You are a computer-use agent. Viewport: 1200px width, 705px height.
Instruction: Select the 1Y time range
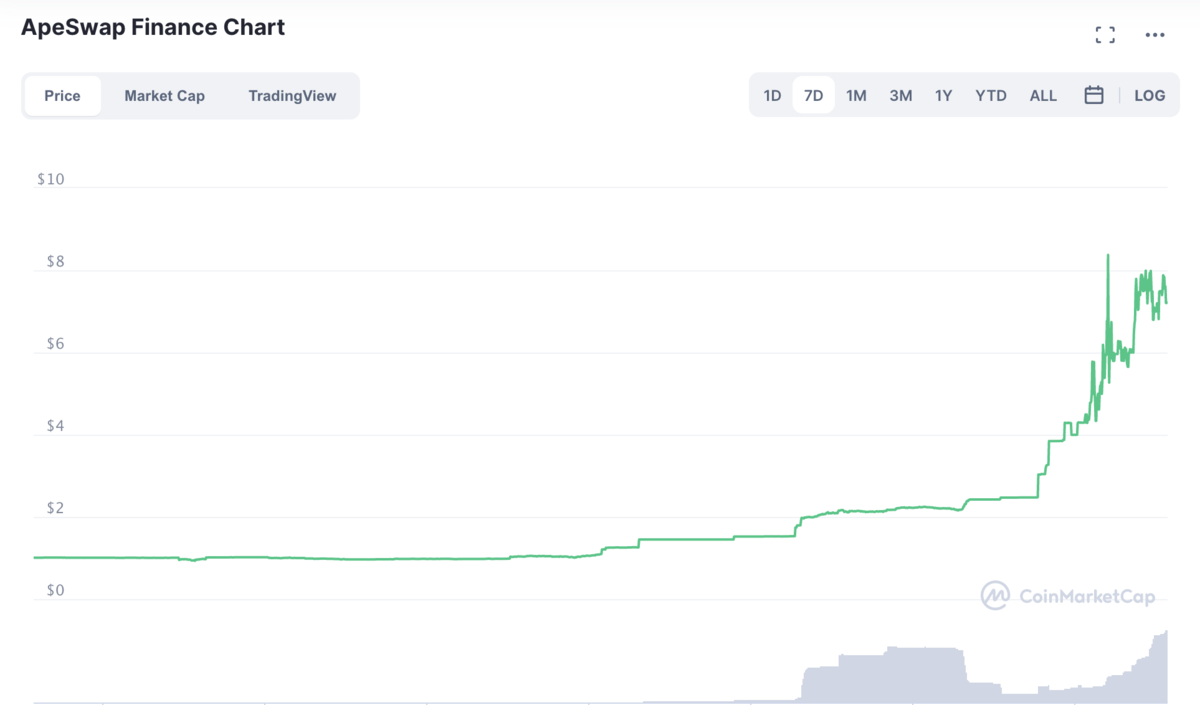click(944, 96)
